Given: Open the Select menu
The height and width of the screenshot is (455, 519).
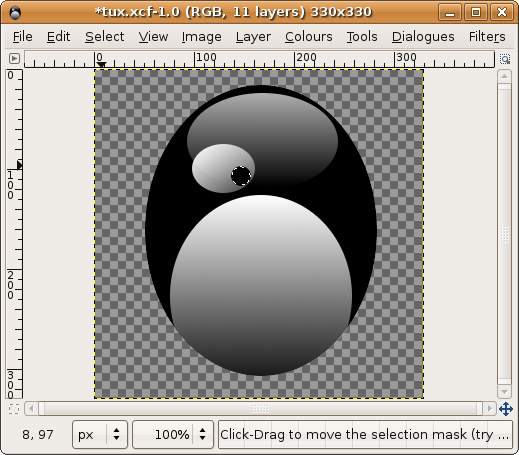Looking at the screenshot, I should 104,37.
